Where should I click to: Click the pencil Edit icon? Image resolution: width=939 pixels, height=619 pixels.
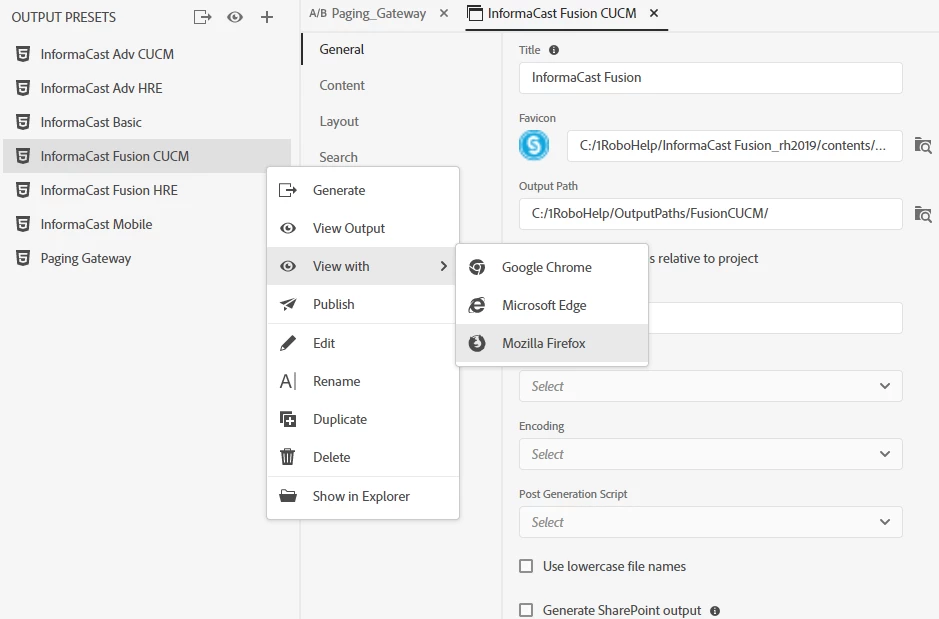pos(288,343)
